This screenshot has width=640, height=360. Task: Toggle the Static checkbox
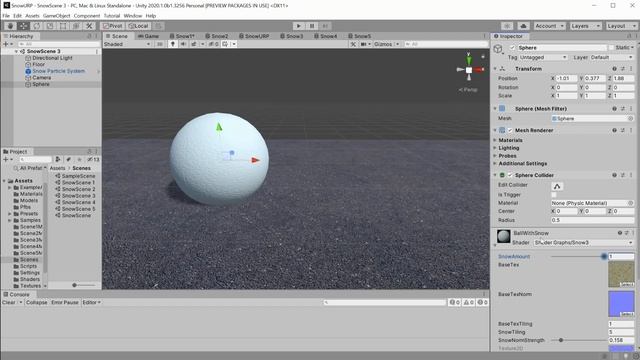click(x=611, y=48)
